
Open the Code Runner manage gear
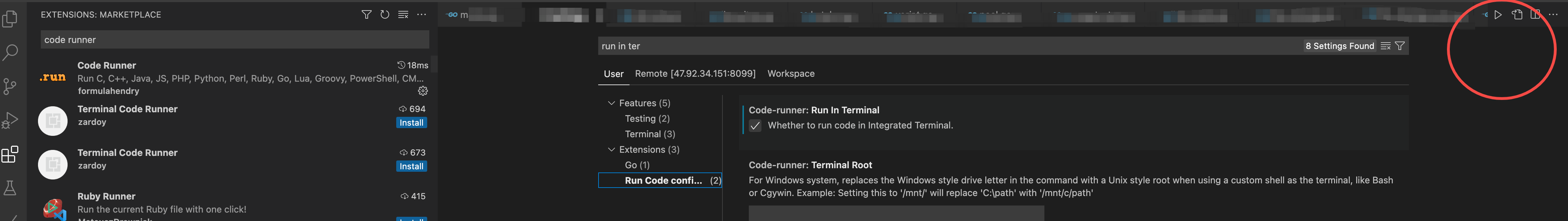(x=423, y=91)
